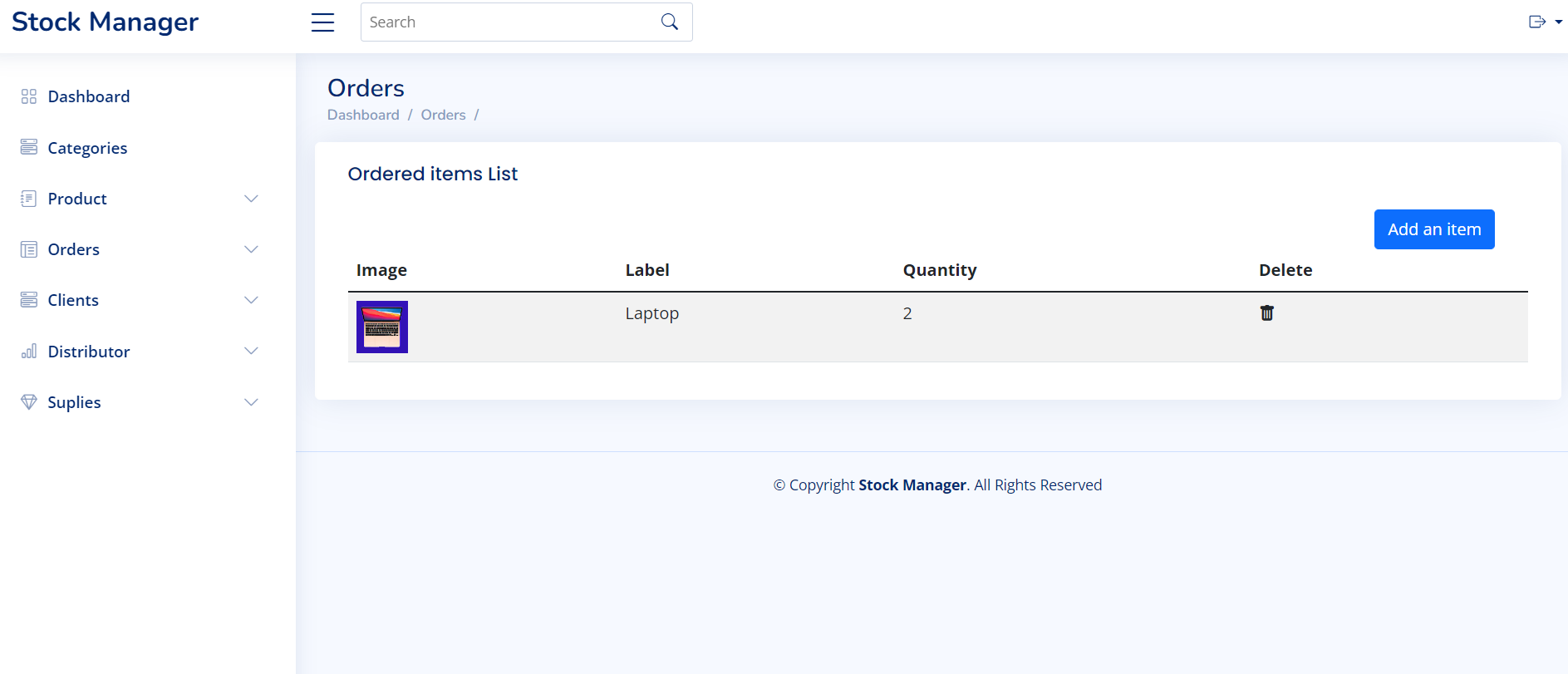The width and height of the screenshot is (1568, 674).
Task: Open the logout icon menu
Action: pyautogui.click(x=1537, y=22)
